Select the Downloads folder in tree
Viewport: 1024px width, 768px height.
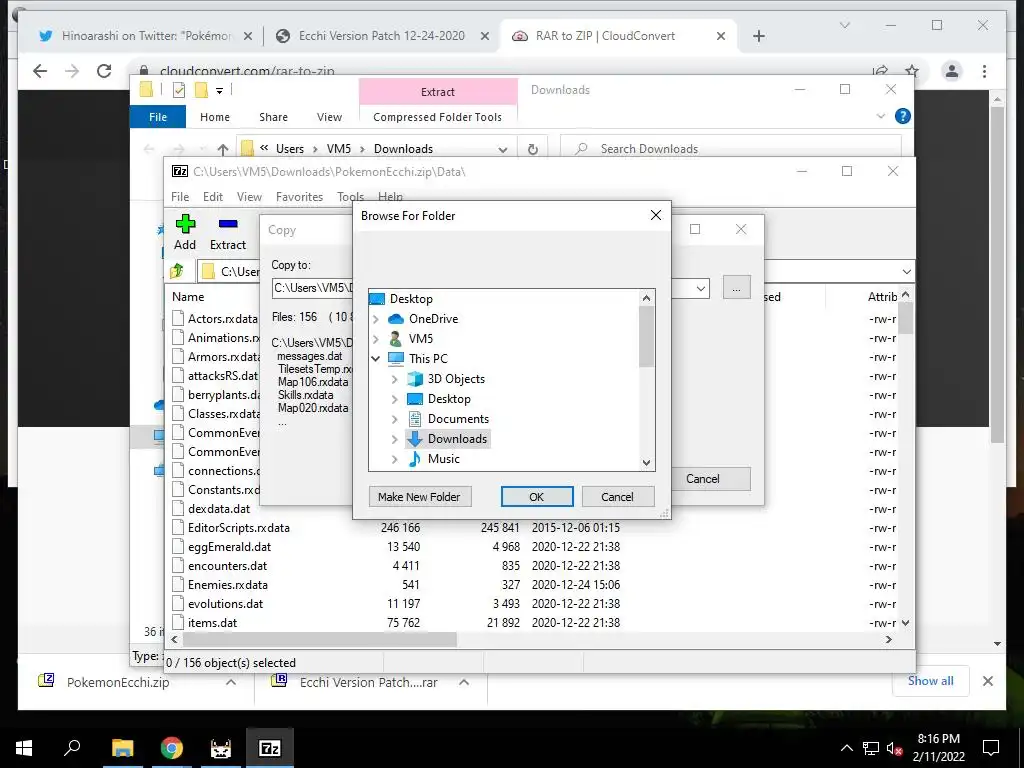pos(448,439)
